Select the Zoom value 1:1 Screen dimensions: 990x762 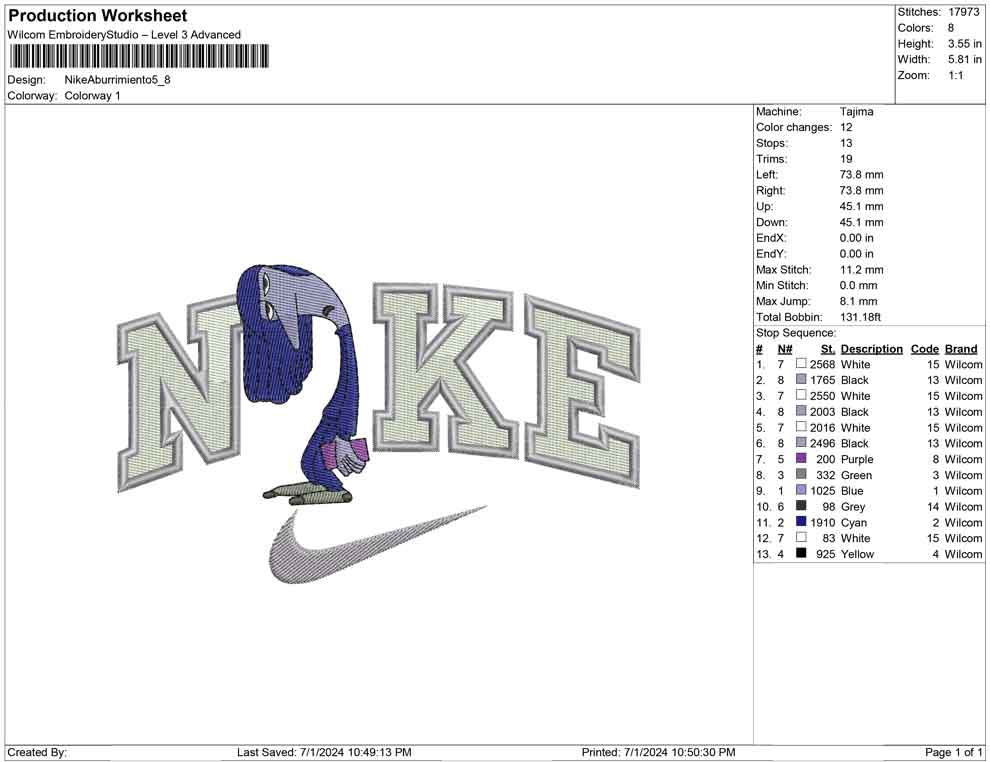956,75
